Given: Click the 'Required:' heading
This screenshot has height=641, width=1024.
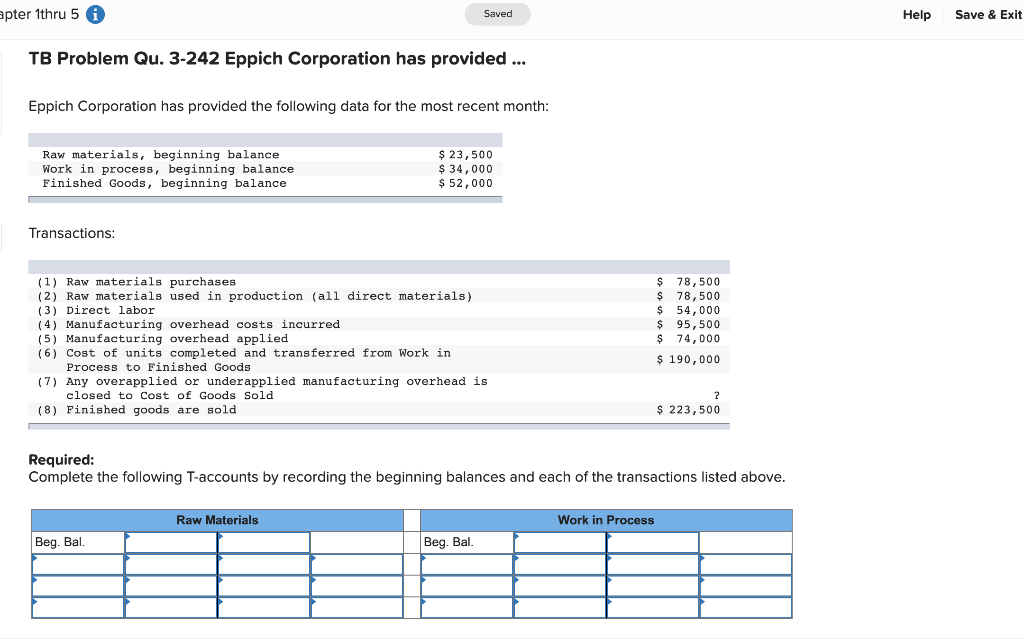Looking at the screenshot, I should (61, 460).
